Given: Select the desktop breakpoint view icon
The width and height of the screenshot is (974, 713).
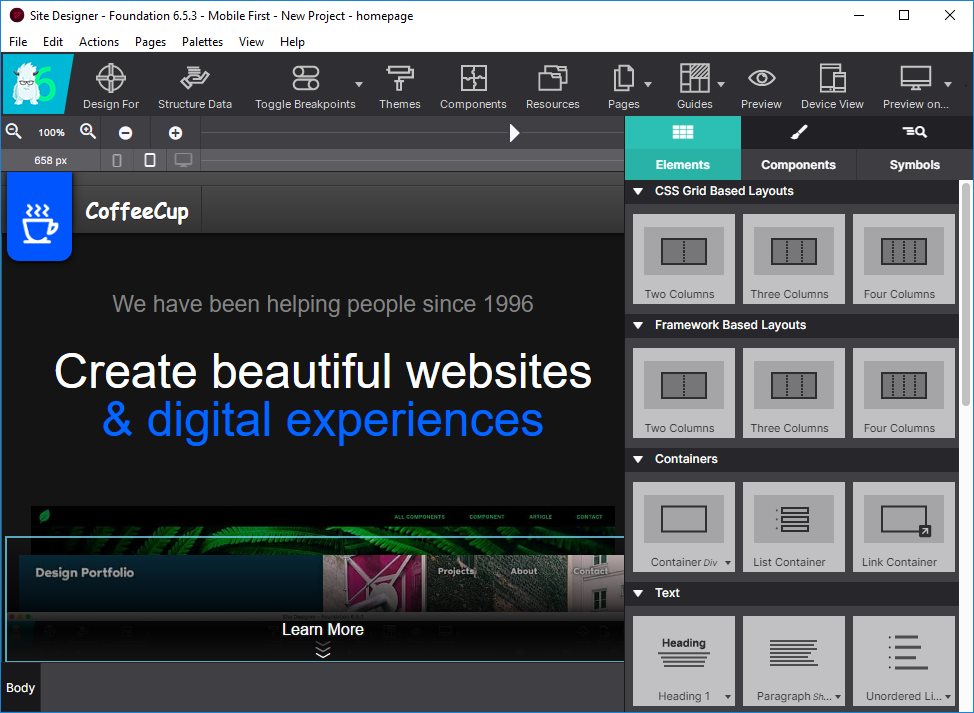Looking at the screenshot, I should 183,160.
